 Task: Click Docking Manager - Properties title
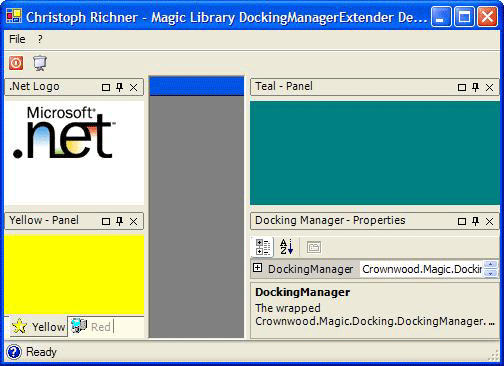click(x=330, y=220)
